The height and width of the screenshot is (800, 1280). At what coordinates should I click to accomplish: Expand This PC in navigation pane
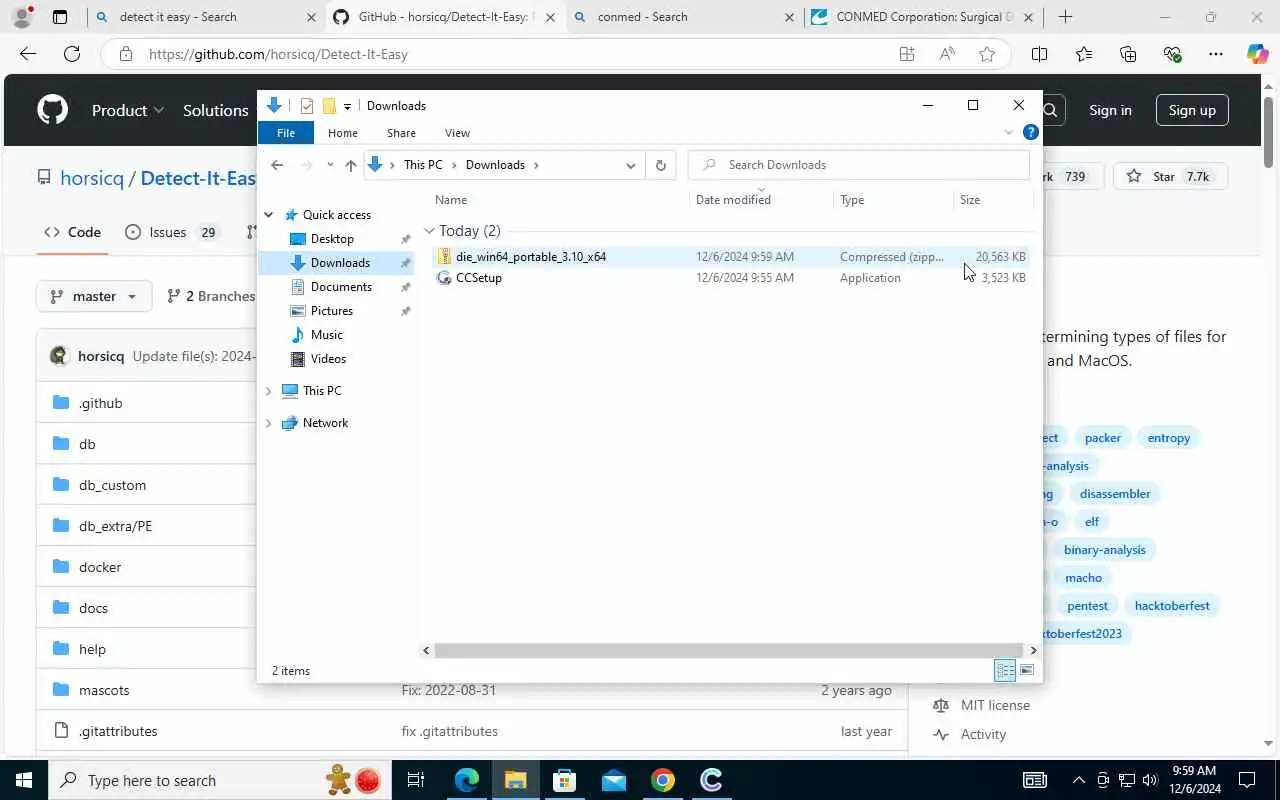[269, 391]
